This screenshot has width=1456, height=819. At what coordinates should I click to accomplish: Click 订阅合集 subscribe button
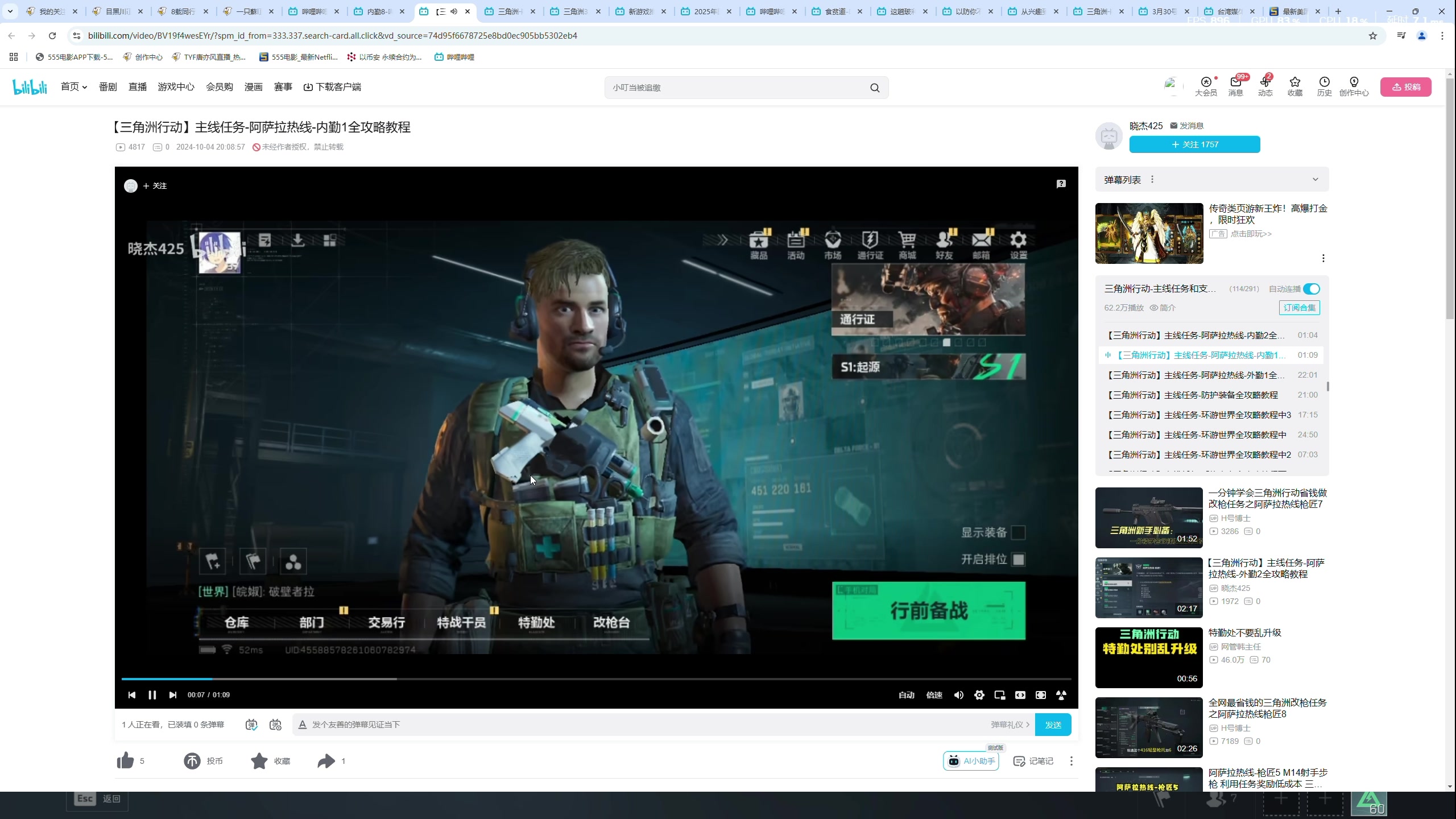pos(1299,308)
